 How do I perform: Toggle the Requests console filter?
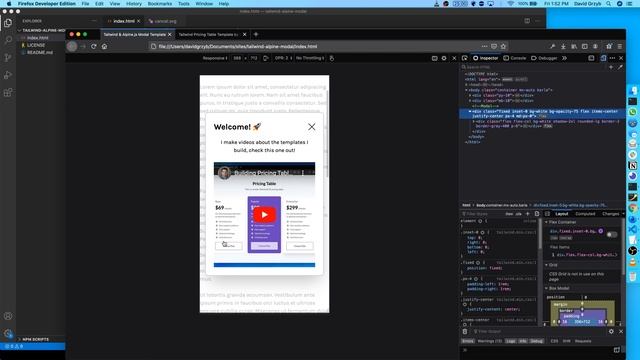tap(583, 341)
